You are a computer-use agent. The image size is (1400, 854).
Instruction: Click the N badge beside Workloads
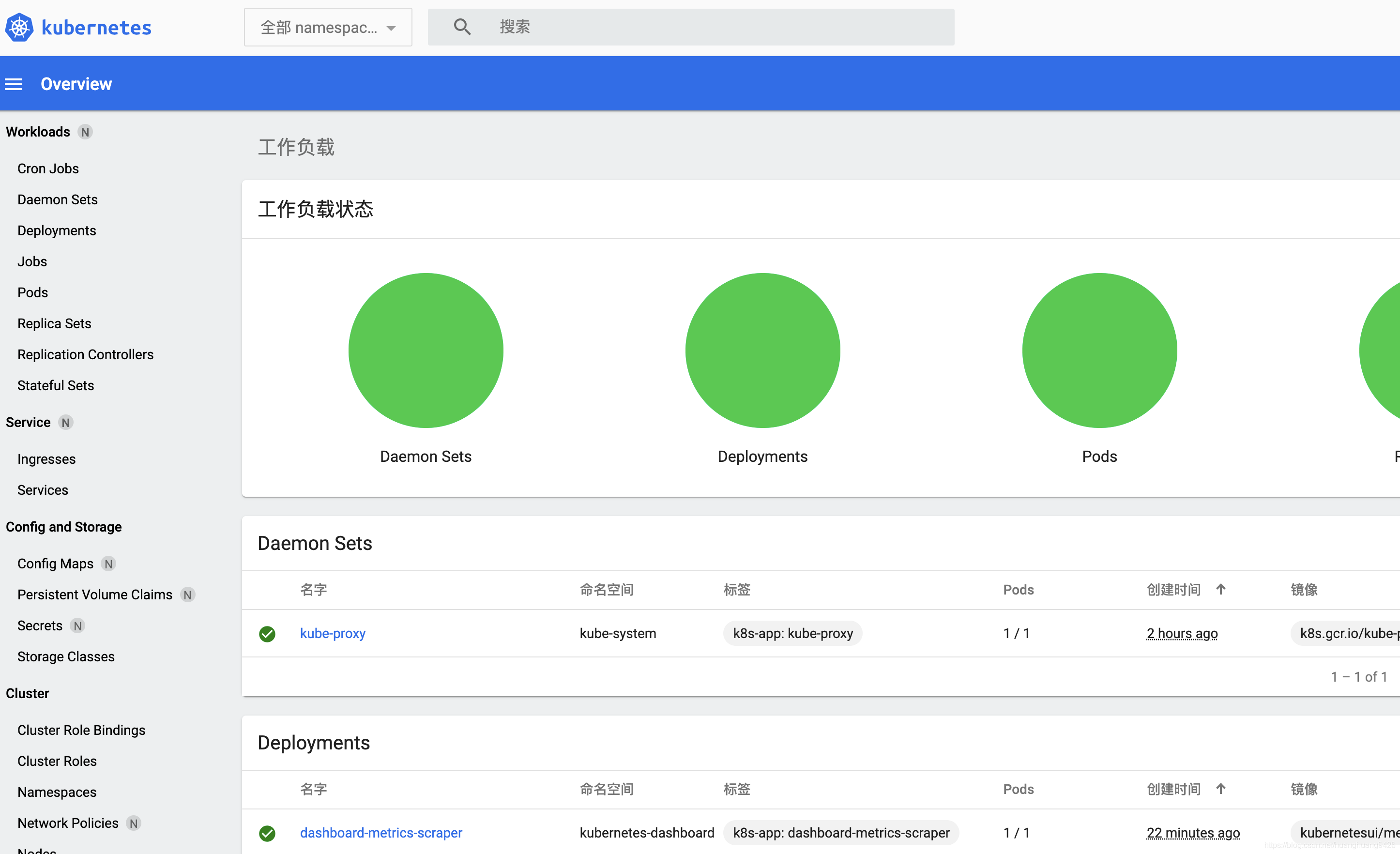point(85,132)
